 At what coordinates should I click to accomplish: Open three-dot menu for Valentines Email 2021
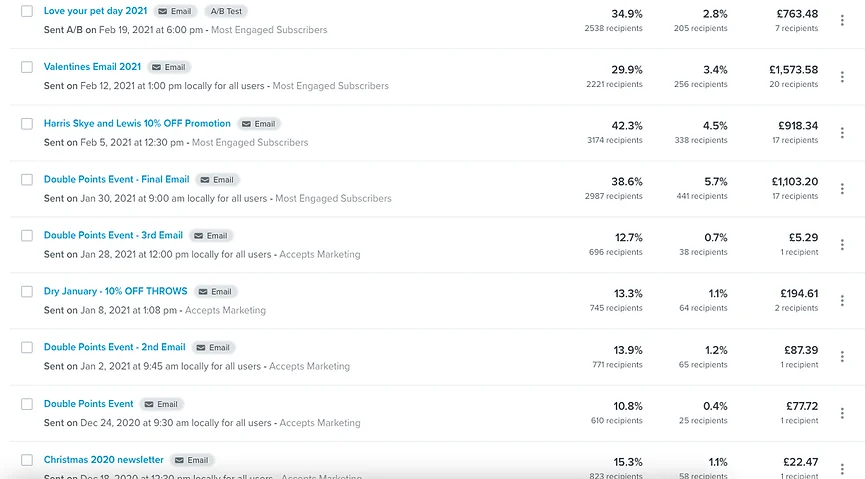845,78
